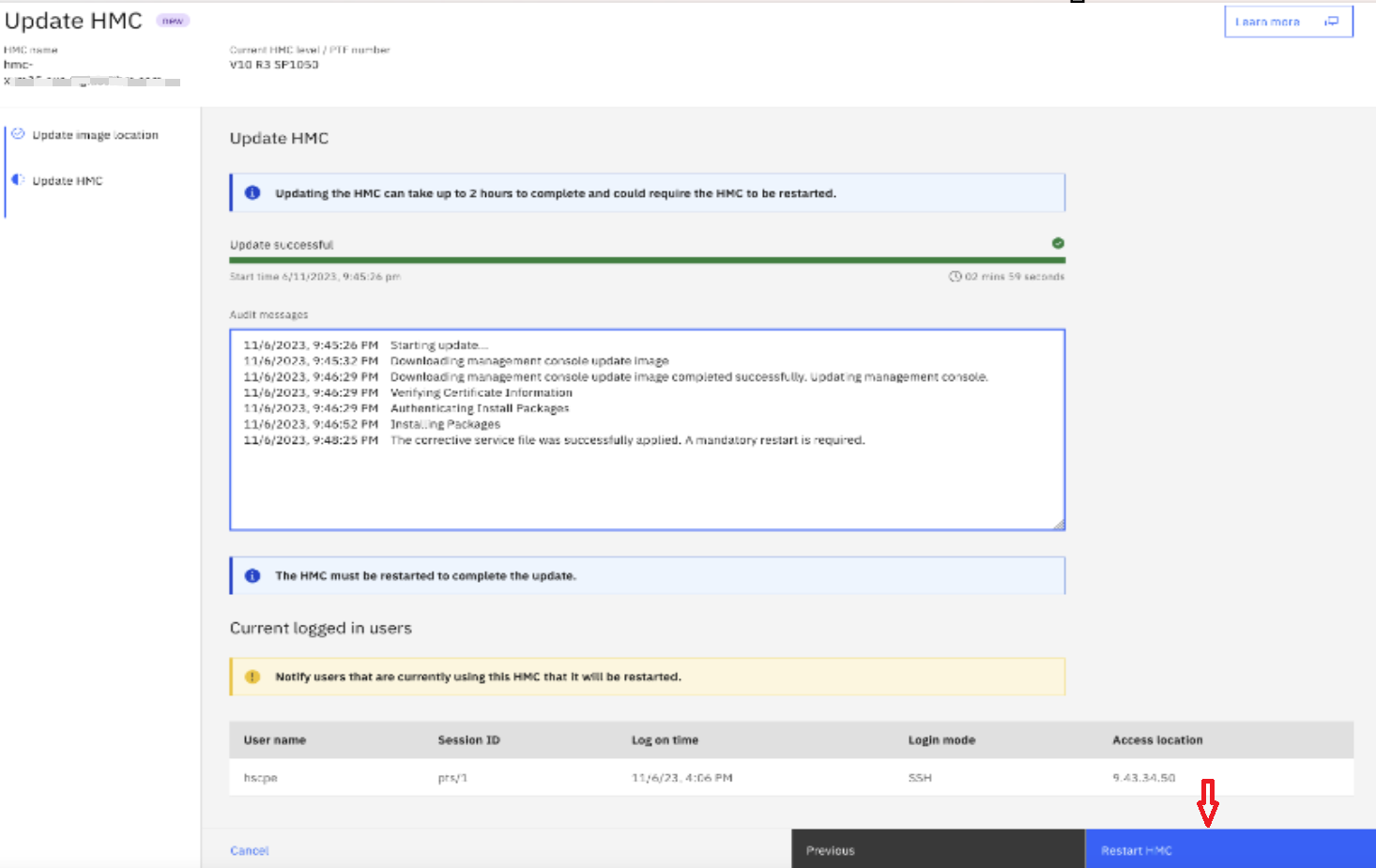Click the completed-step icon beside Update image location
Image resolution: width=1376 pixels, height=868 pixels.
18,134
